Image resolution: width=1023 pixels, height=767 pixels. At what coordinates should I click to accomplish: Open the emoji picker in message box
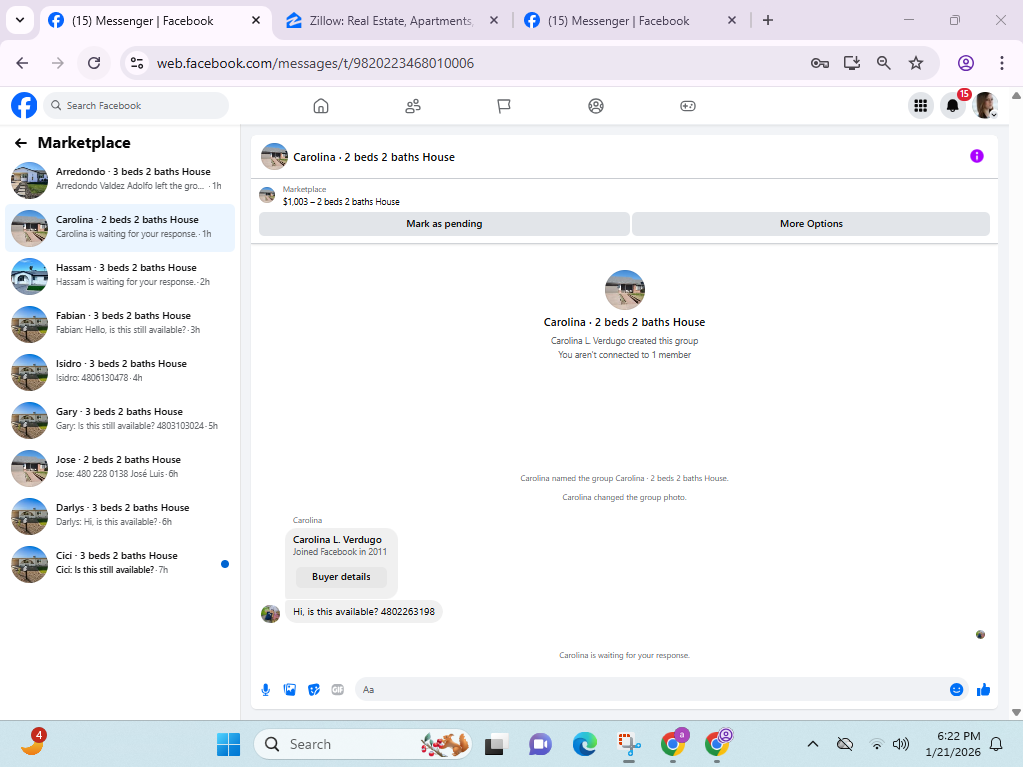tap(956, 689)
